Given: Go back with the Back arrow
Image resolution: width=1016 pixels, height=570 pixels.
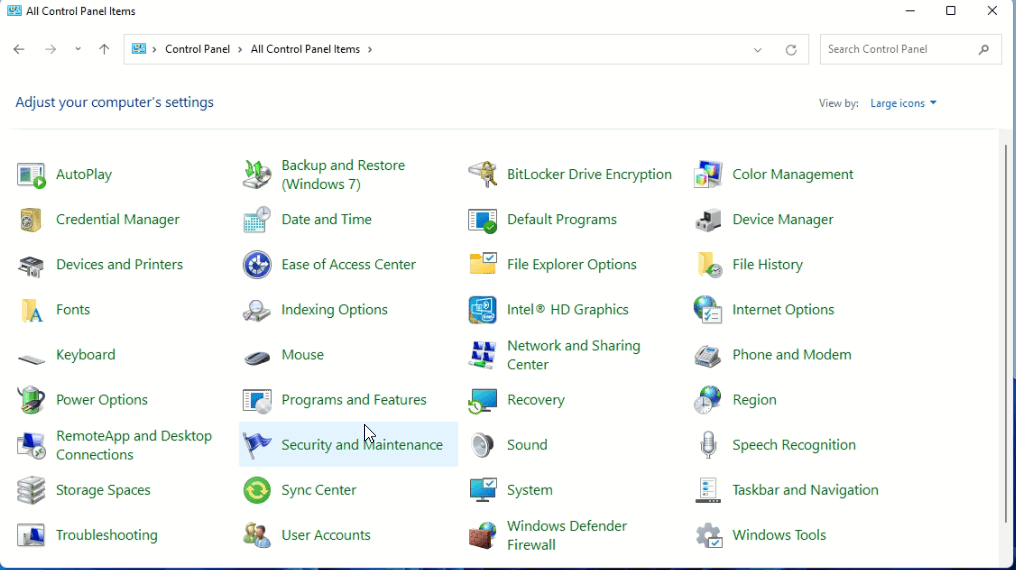Looking at the screenshot, I should pos(19,49).
